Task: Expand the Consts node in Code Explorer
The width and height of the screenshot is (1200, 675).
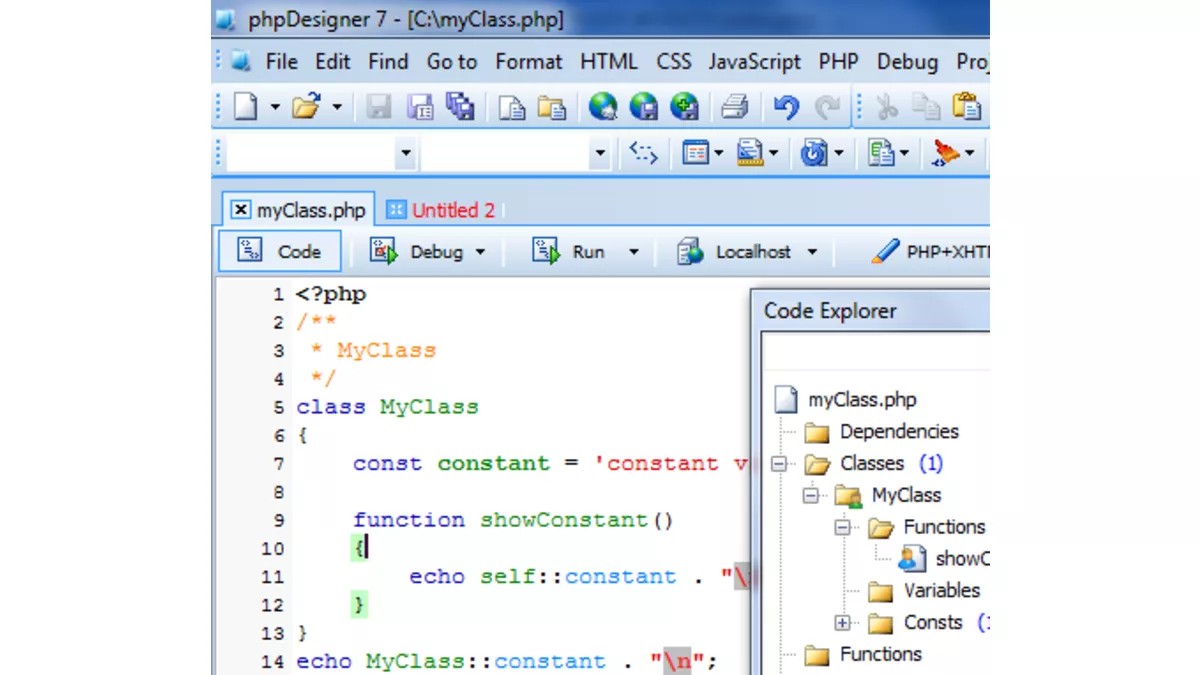Action: [x=843, y=622]
